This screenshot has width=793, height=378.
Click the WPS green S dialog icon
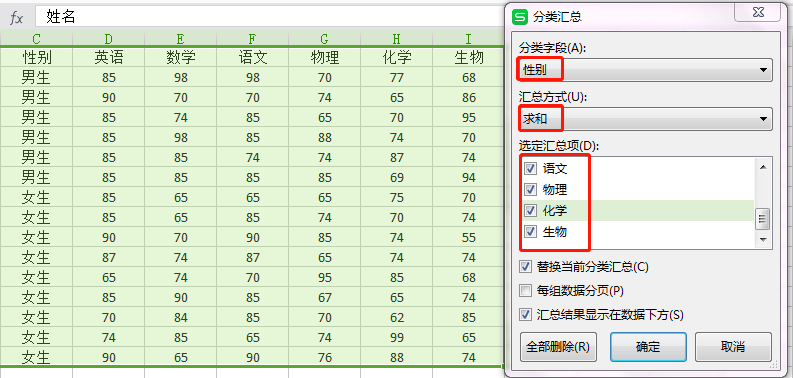pos(520,17)
